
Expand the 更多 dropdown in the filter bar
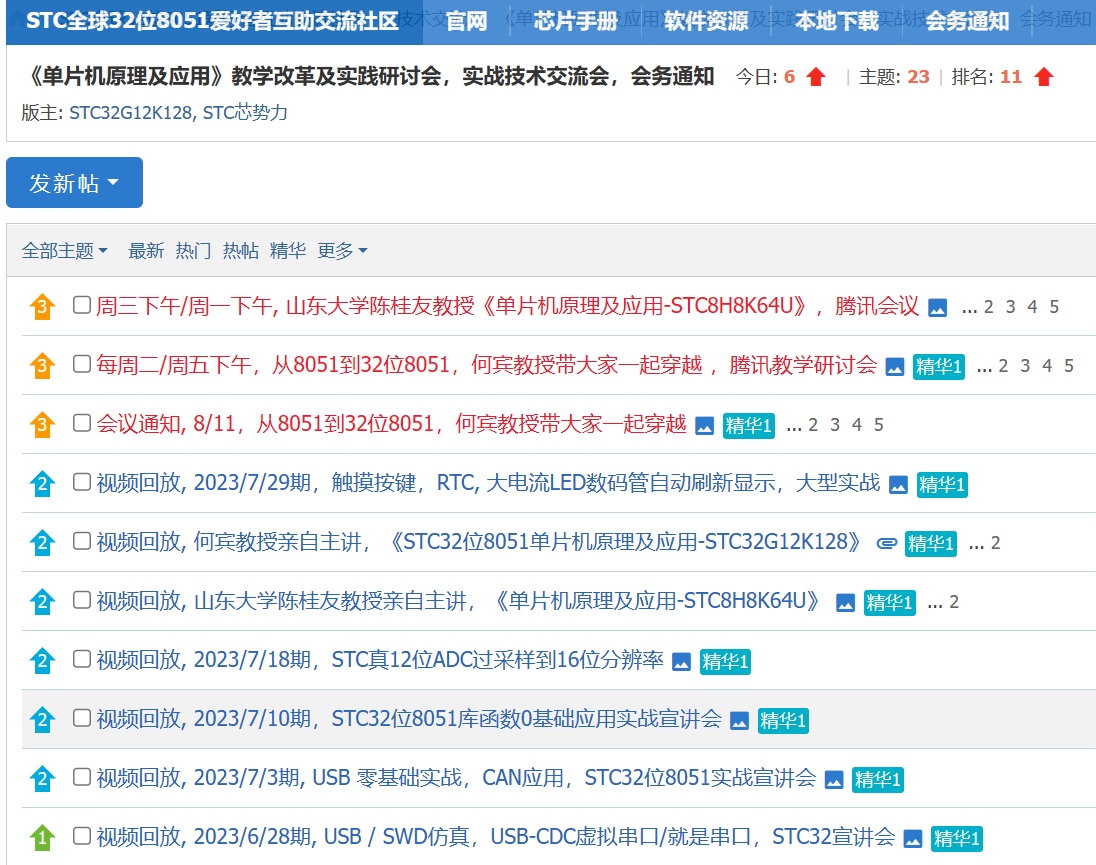(x=342, y=250)
